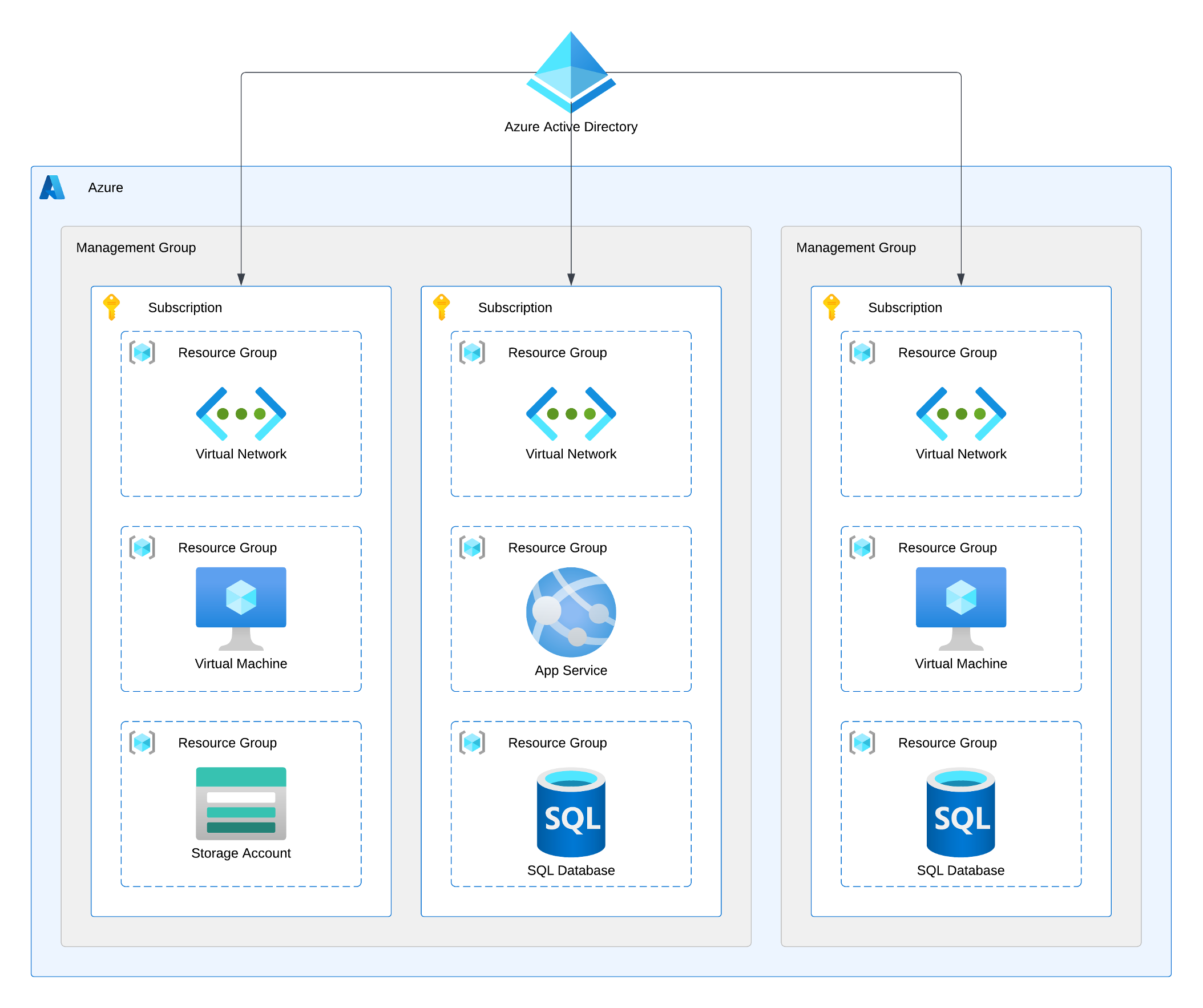Select the Azure logo icon
The height and width of the screenshot is (1008, 1203).
[x=52, y=187]
